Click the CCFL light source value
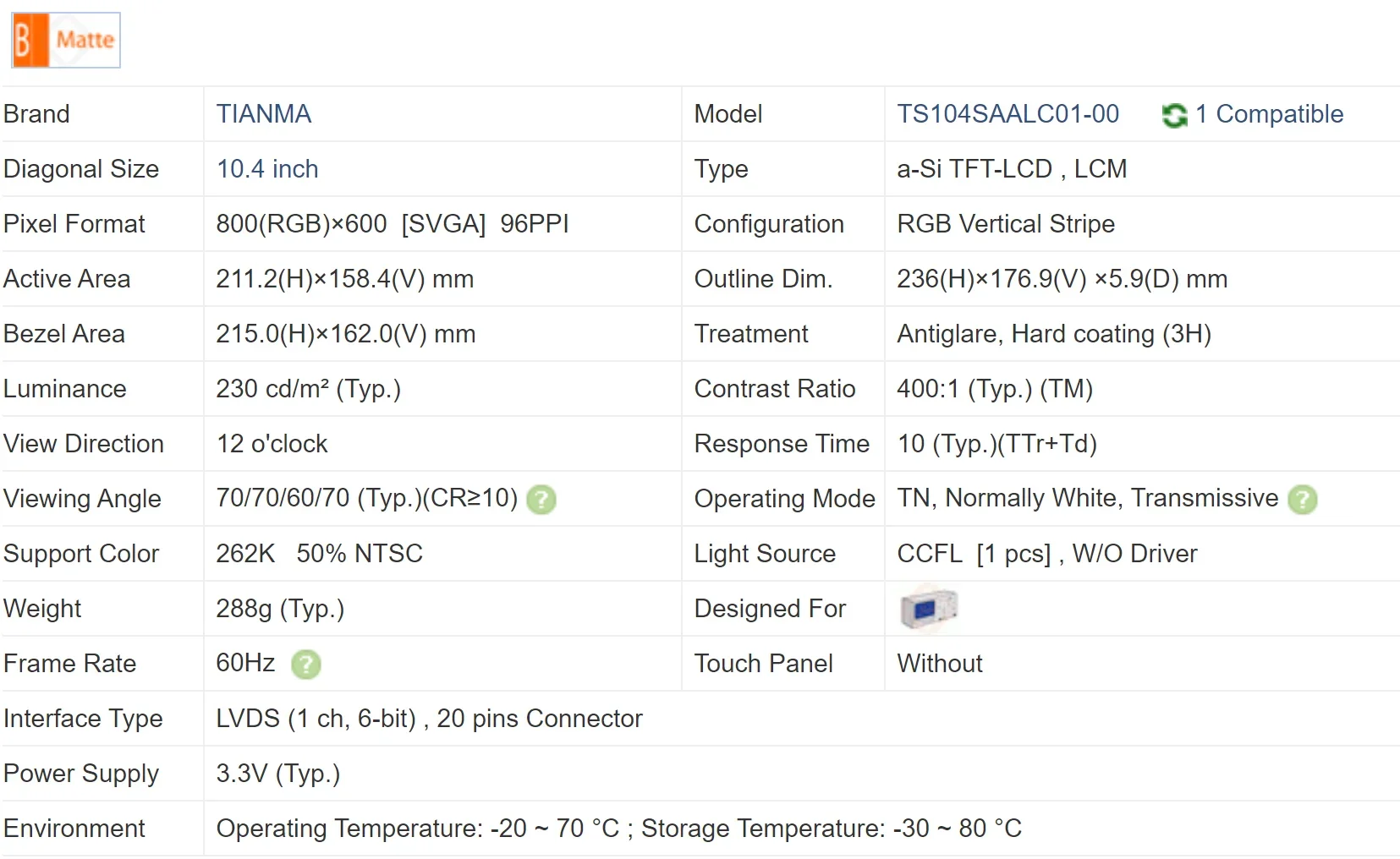 point(1046,554)
